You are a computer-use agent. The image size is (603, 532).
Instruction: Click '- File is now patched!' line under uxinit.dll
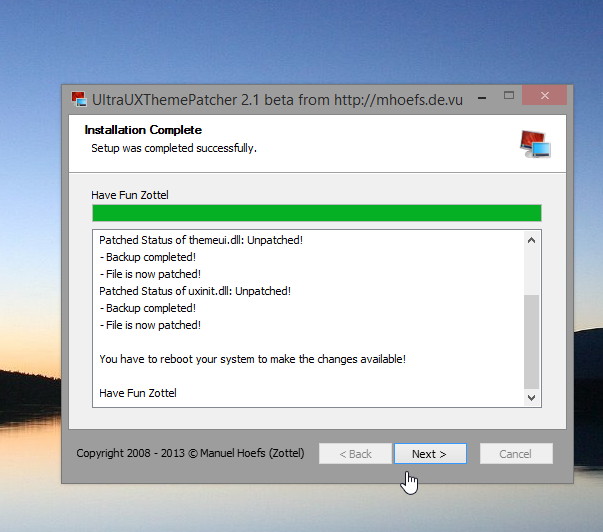click(x=150, y=325)
